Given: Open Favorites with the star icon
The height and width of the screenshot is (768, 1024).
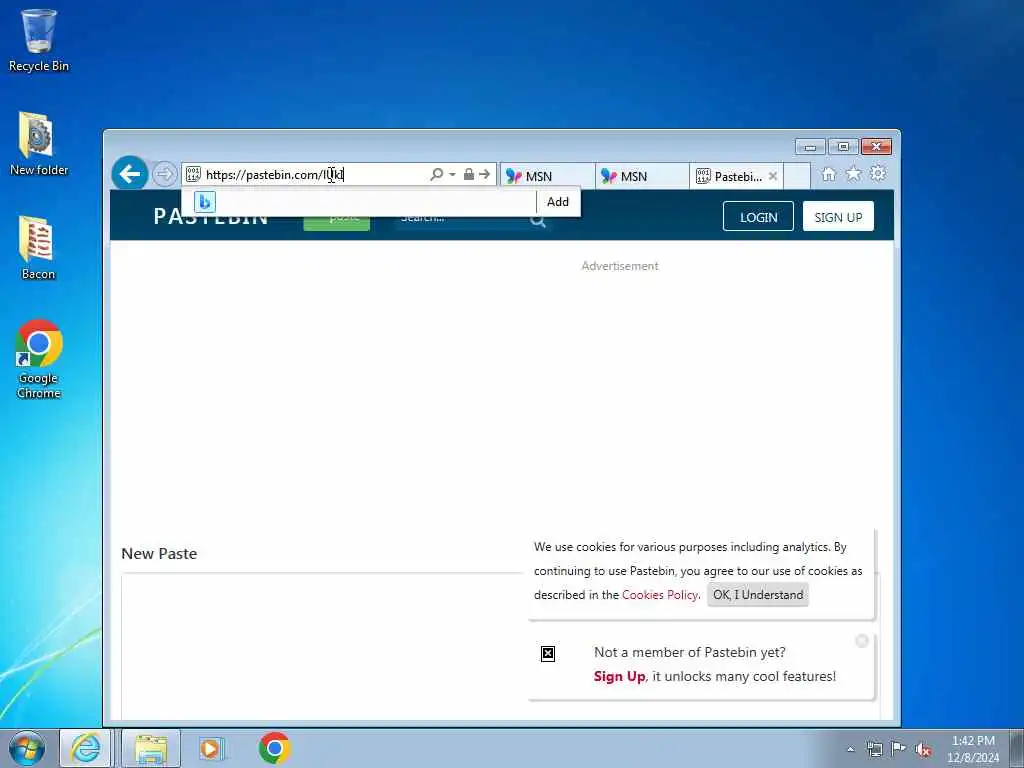Looking at the screenshot, I should pos(853,174).
